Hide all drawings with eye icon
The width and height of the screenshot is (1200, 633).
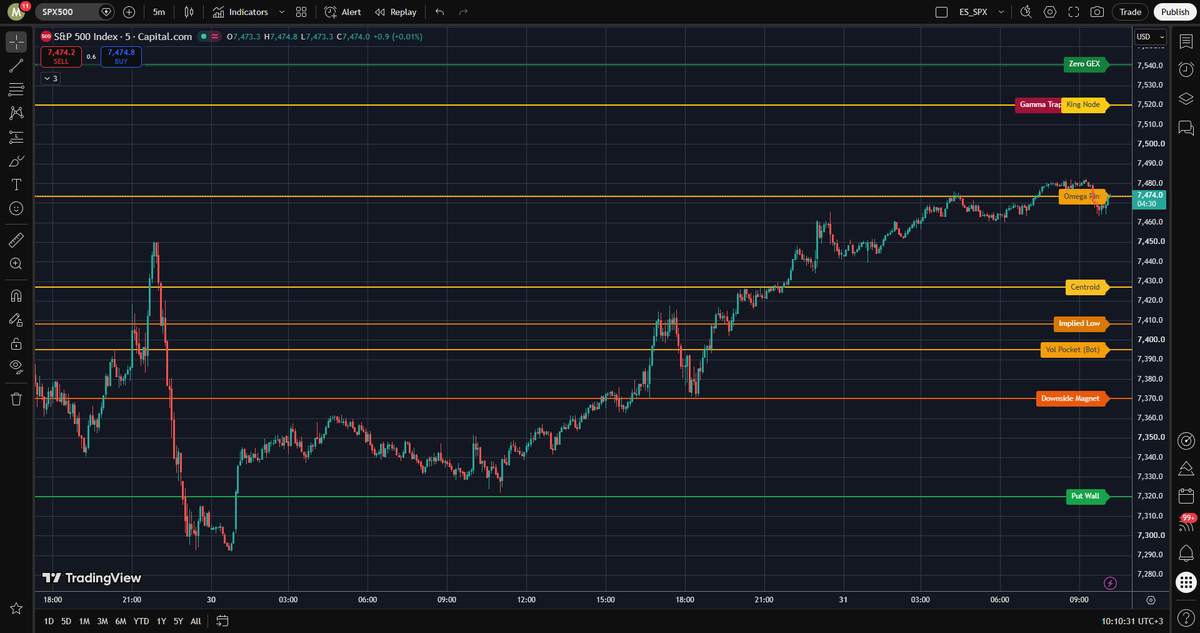(x=16, y=367)
